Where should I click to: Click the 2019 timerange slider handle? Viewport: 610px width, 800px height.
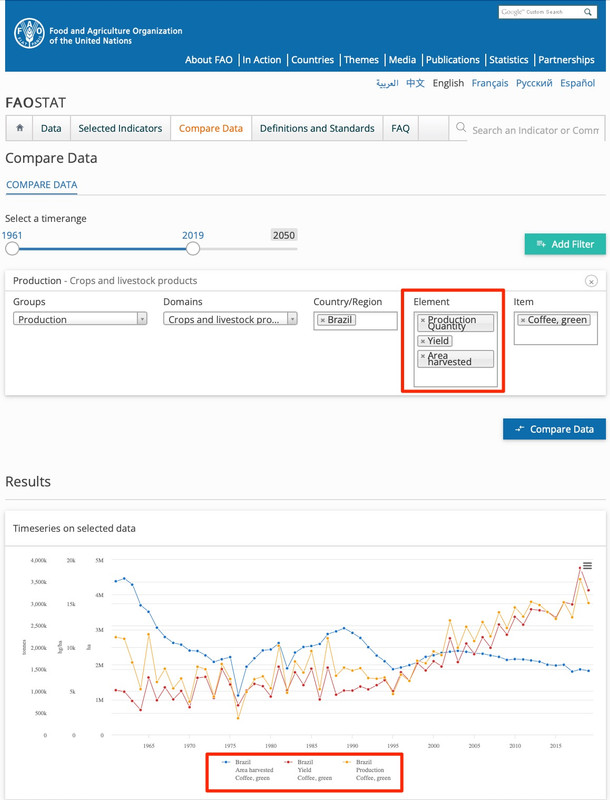point(193,248)
